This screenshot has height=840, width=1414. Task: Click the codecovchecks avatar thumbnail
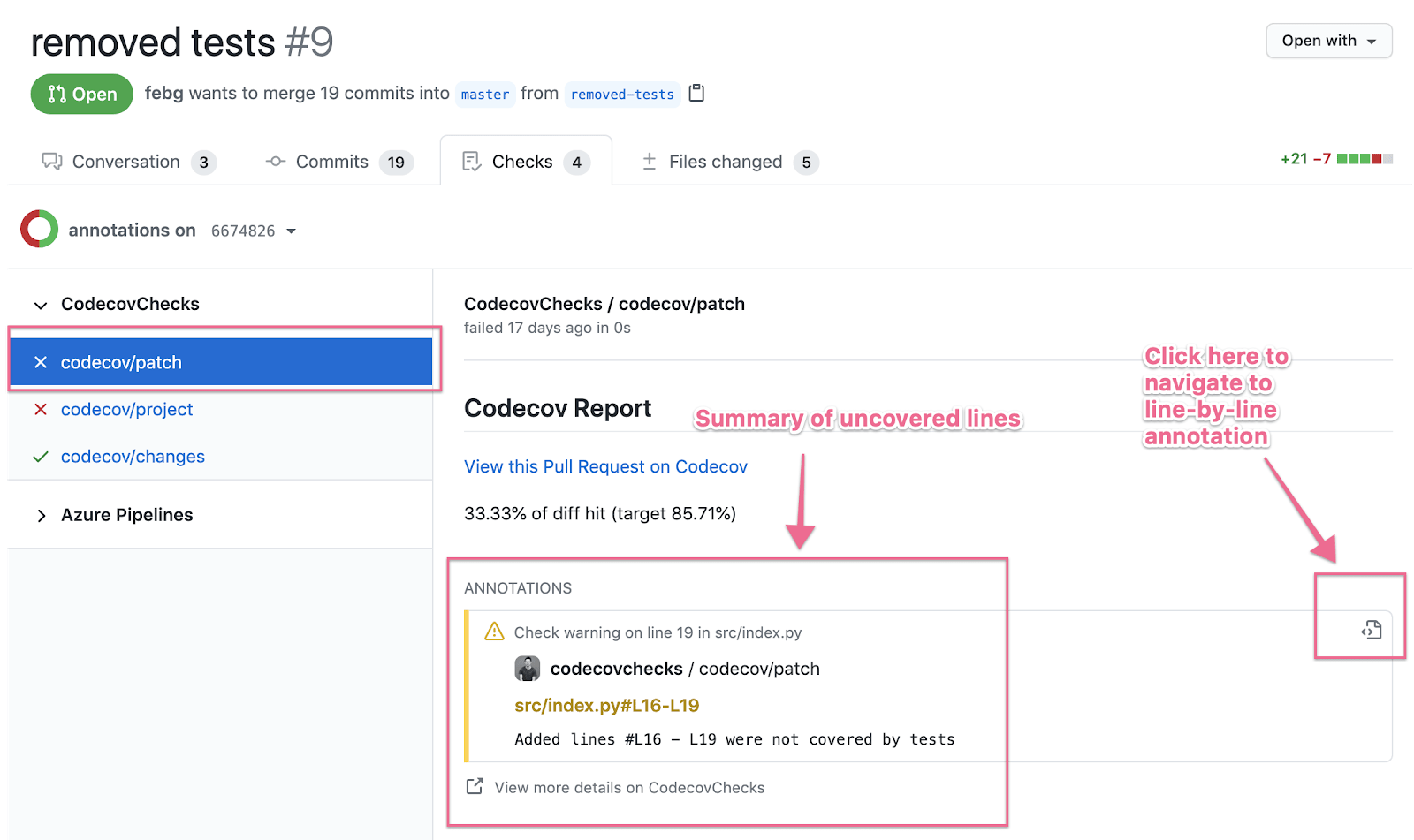pos(528,669)
